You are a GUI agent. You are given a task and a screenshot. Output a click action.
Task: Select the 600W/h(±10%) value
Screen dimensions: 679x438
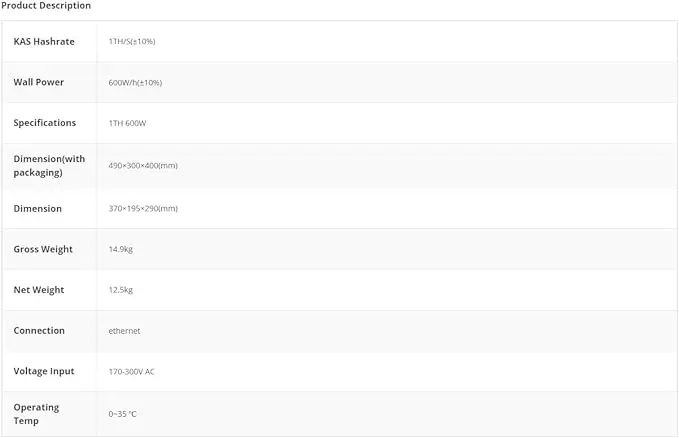coord(135,82)
